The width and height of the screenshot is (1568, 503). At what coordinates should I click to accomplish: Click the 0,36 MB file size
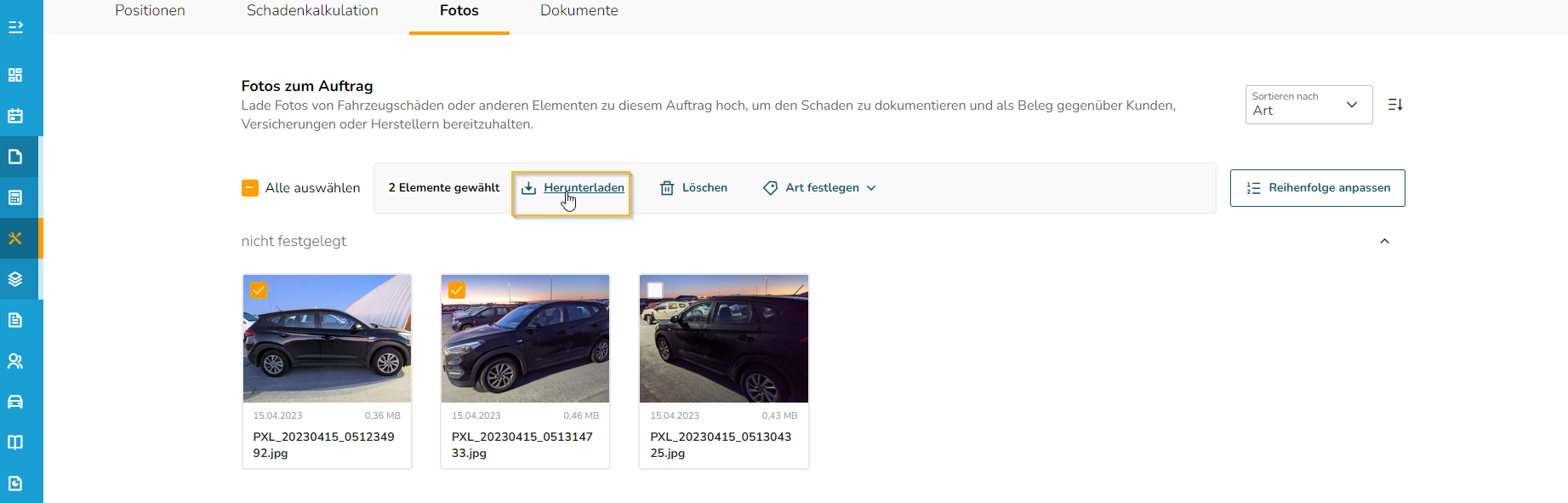click(383, 415)
